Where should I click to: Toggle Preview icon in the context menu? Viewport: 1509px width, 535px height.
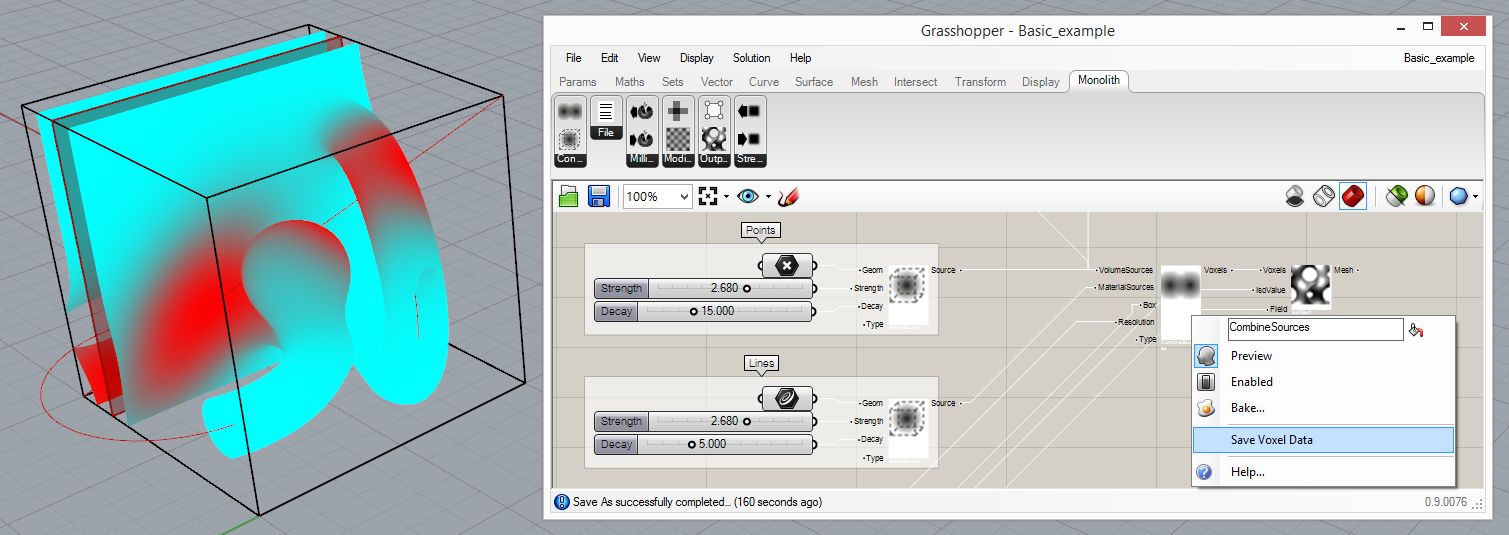(1206, 356)
